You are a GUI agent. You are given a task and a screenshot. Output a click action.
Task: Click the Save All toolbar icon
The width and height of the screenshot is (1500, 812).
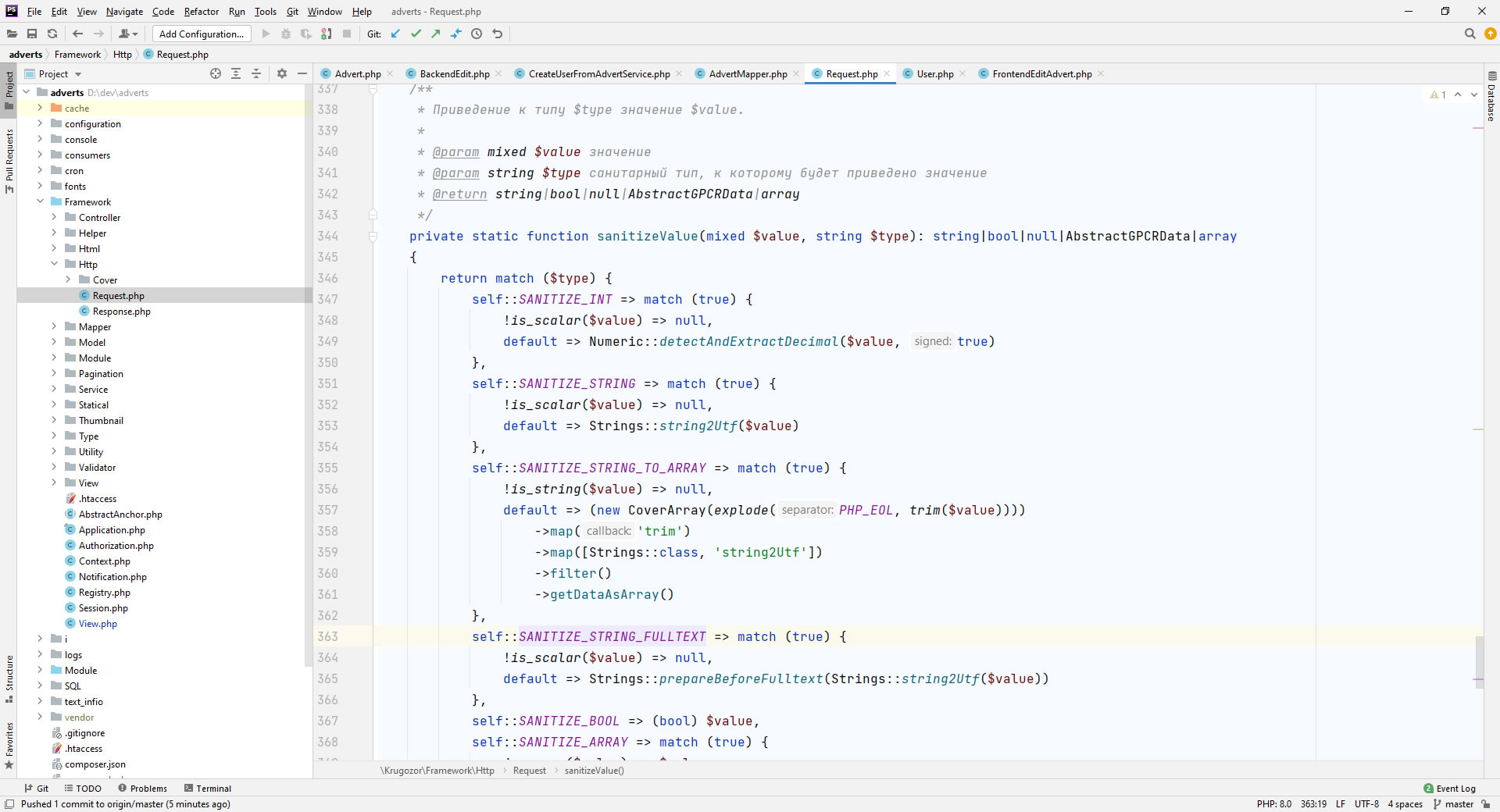[32, 34]
